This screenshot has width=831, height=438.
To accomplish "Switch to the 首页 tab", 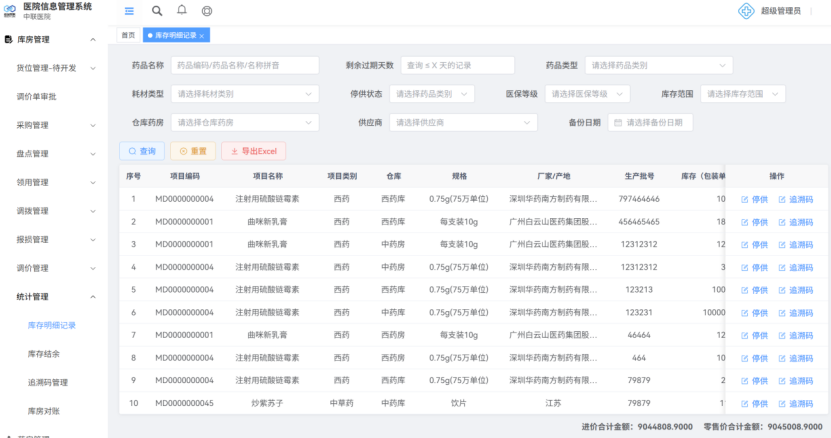I will coord(128,36).
